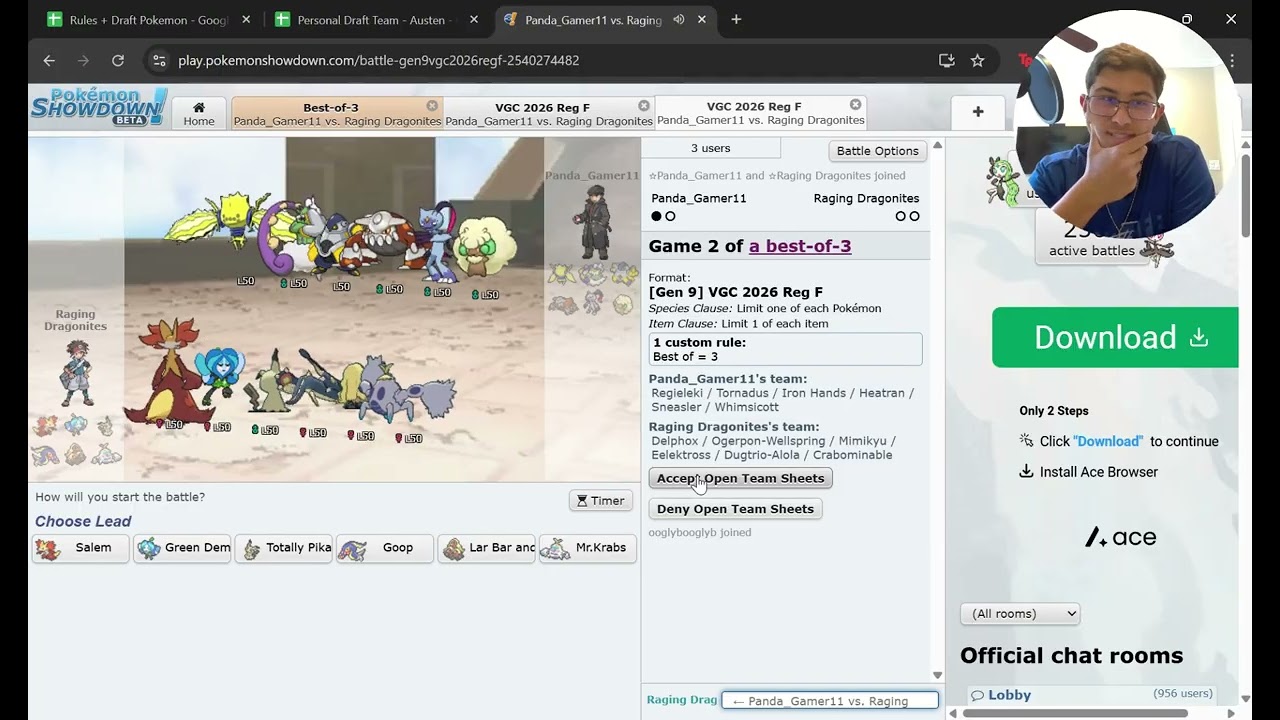
Task: Open the Showdown Home tab
Action: click(x=199, y=113)
